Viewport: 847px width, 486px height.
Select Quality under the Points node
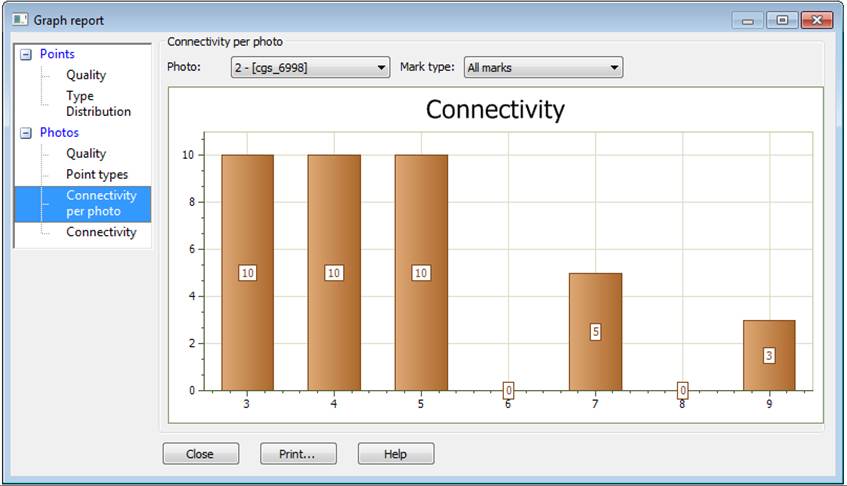point(86,75)
